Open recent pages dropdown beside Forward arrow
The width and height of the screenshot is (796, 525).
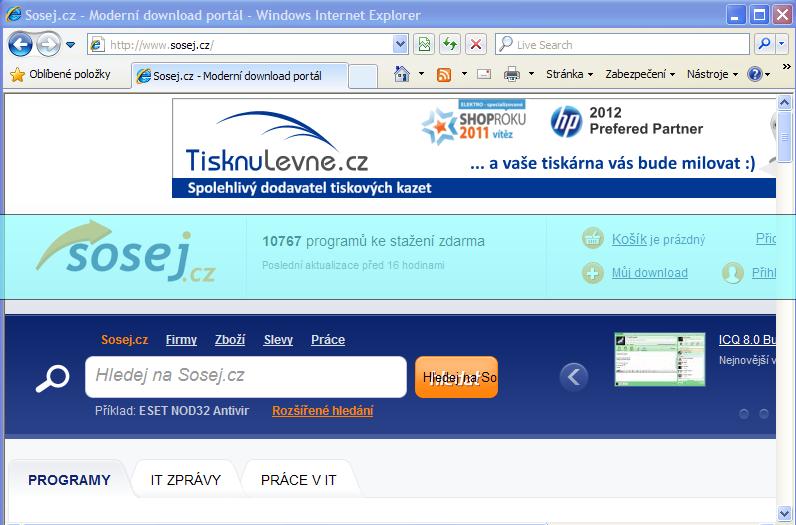tap(71, 45)
